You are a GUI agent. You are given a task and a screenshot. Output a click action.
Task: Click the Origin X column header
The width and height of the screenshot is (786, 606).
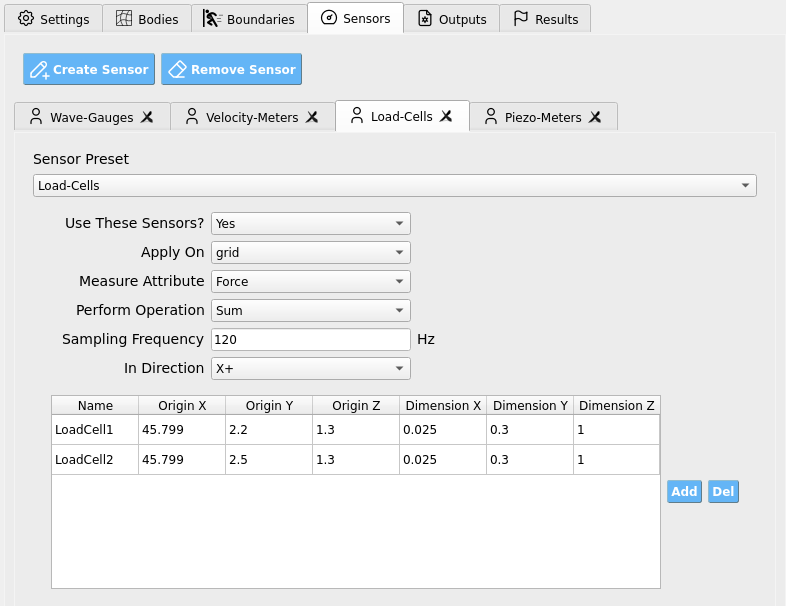point(182,406)
